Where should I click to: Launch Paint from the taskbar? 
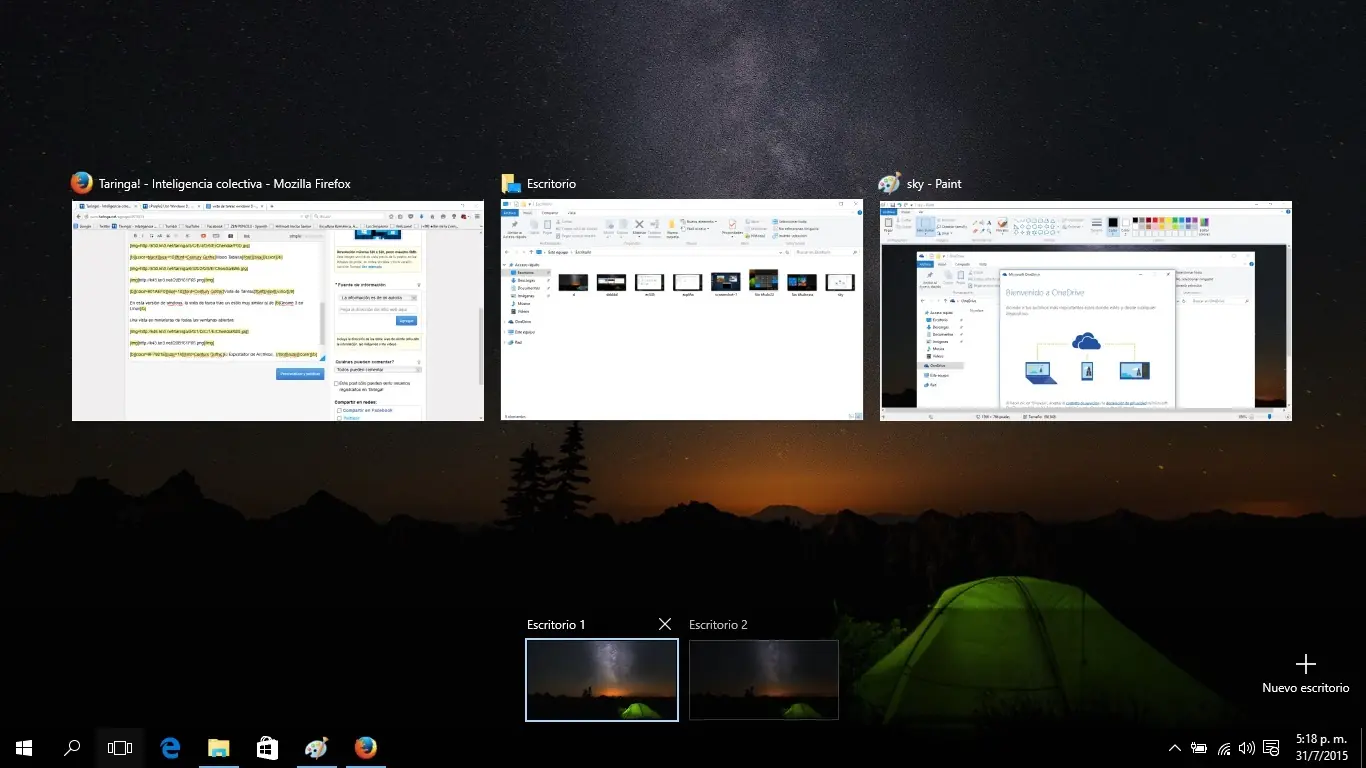click(316, 747)
